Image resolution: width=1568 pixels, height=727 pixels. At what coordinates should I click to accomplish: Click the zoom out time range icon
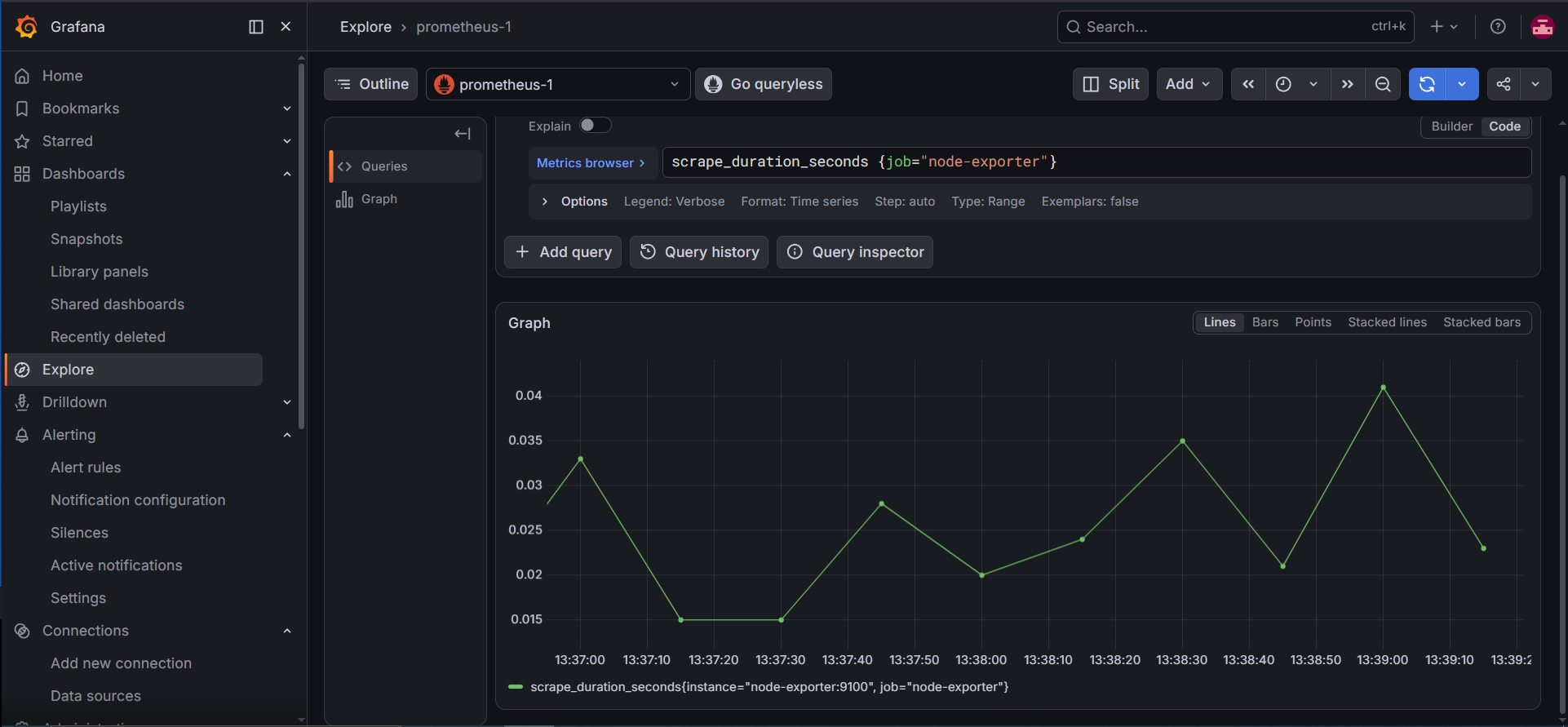(x=1383, y=84)
